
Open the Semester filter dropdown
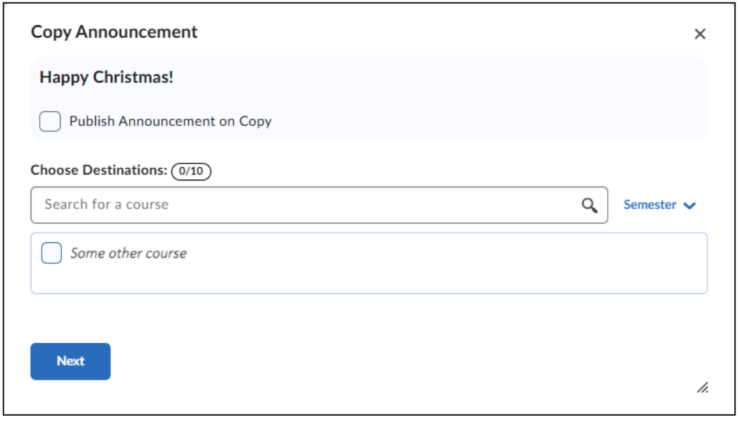click(x=659, y=205)
